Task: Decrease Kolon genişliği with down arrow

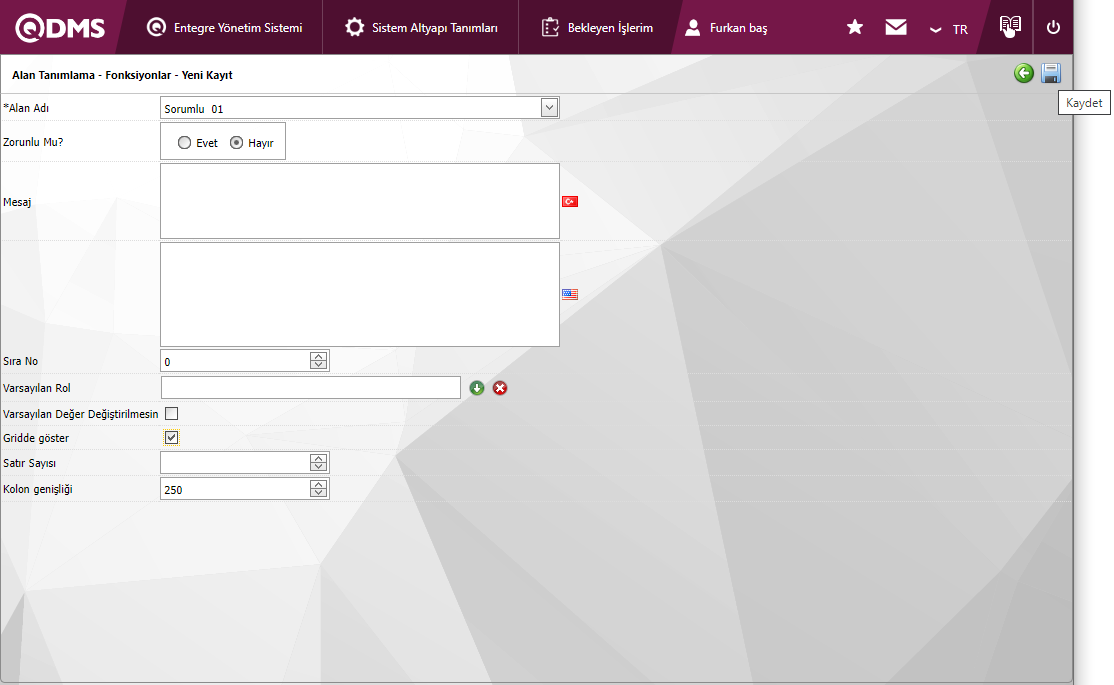Action: click(x=318, y=493)
